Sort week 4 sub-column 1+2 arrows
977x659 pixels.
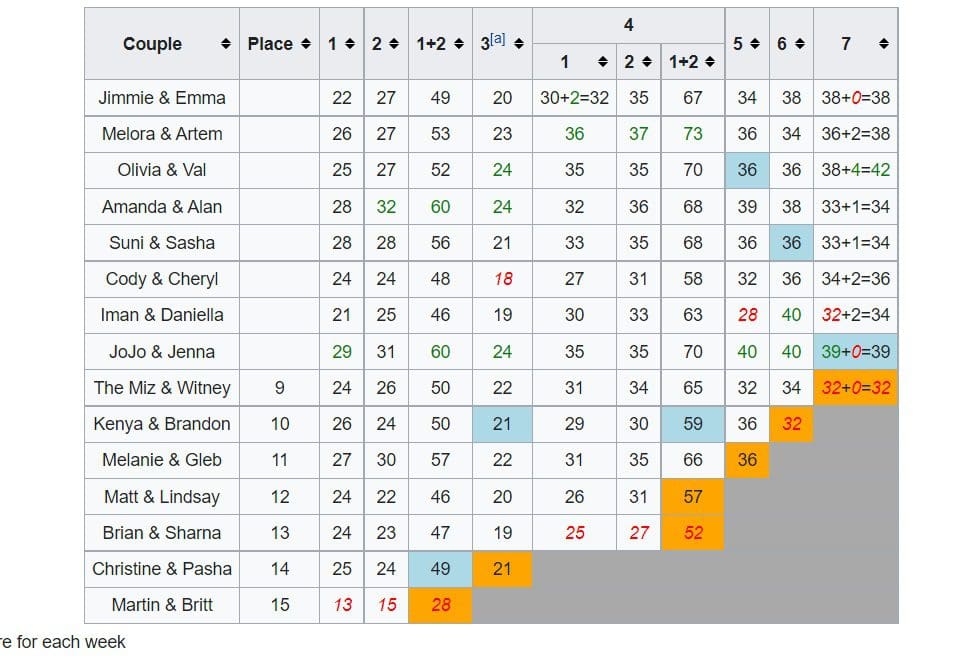pyautogui.click(x=710, y=62)
